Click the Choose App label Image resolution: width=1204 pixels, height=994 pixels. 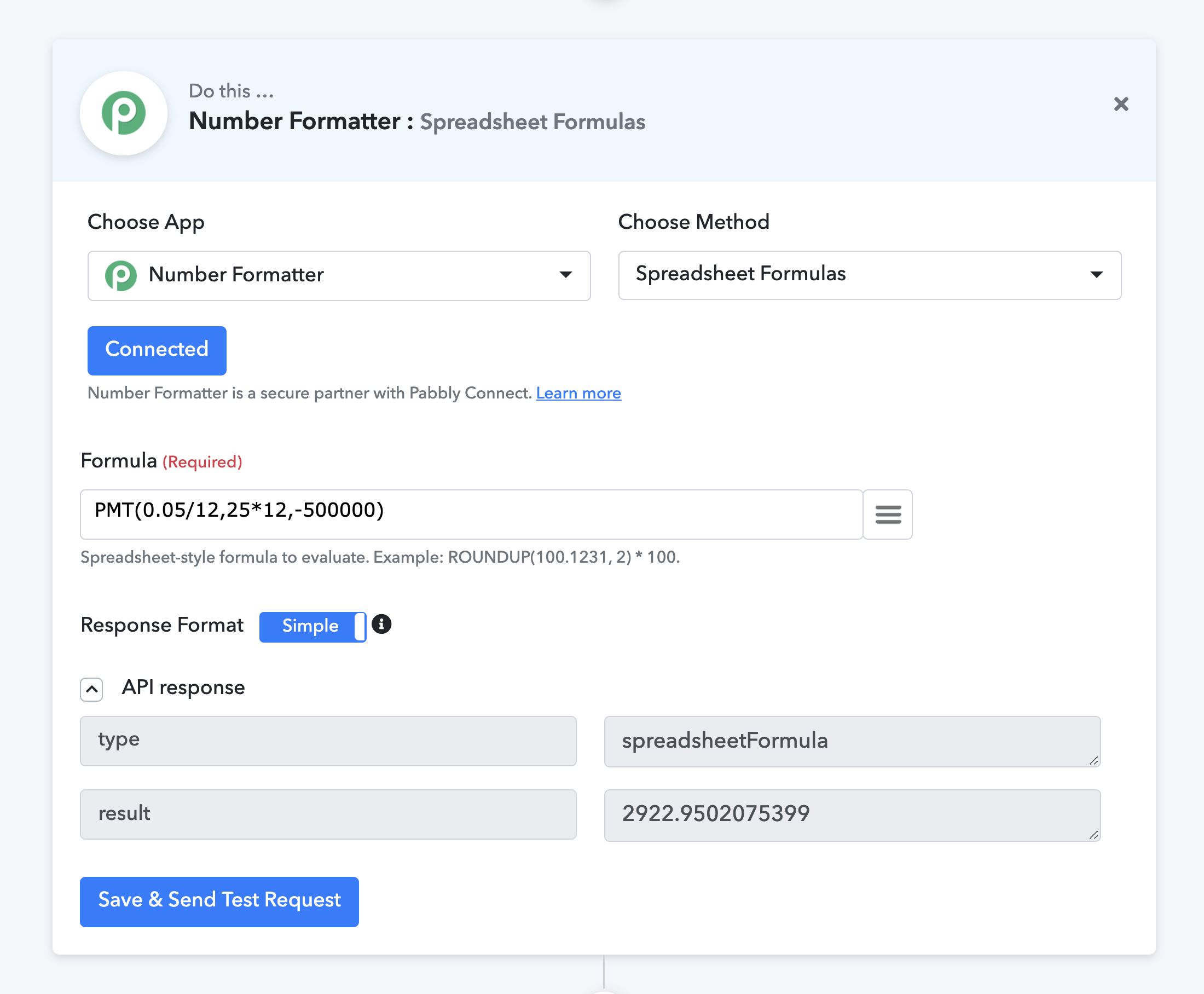(146, 222)
